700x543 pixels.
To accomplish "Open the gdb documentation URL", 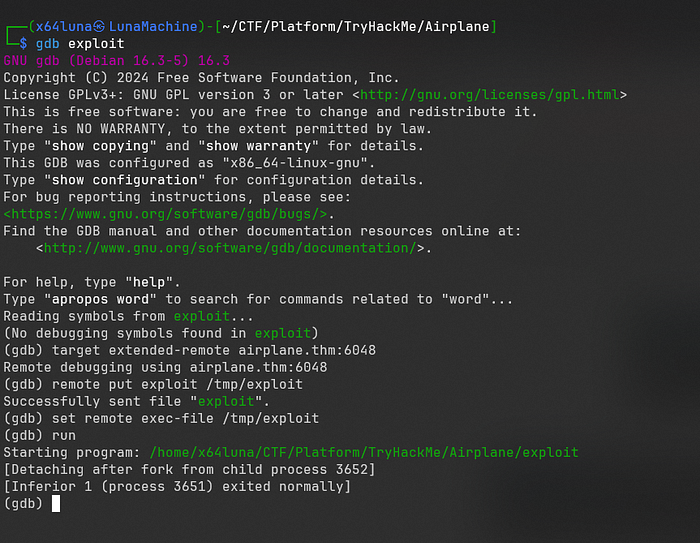I will coord(230,248).
